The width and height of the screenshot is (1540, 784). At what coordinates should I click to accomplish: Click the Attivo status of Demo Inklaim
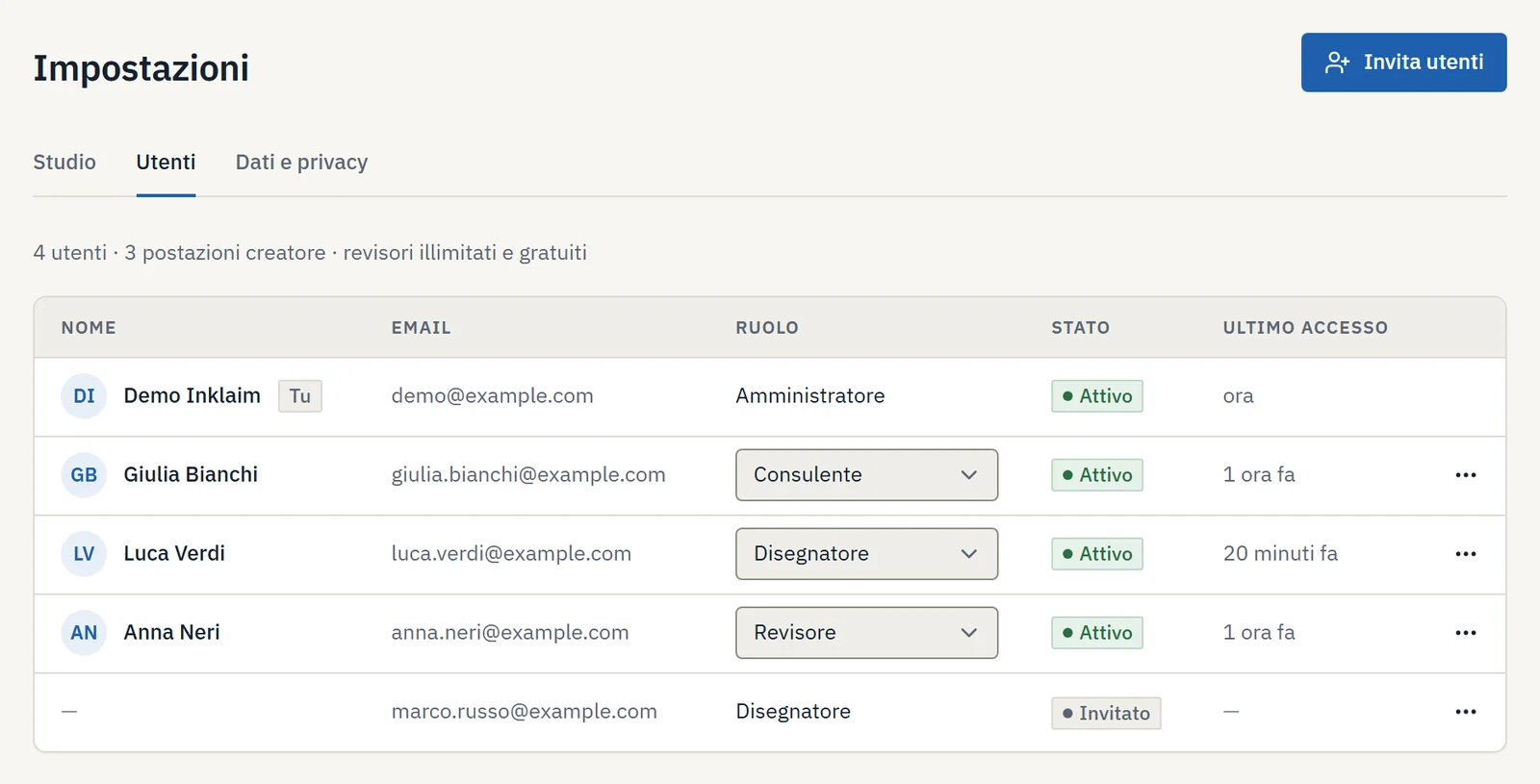(1097, 396)
